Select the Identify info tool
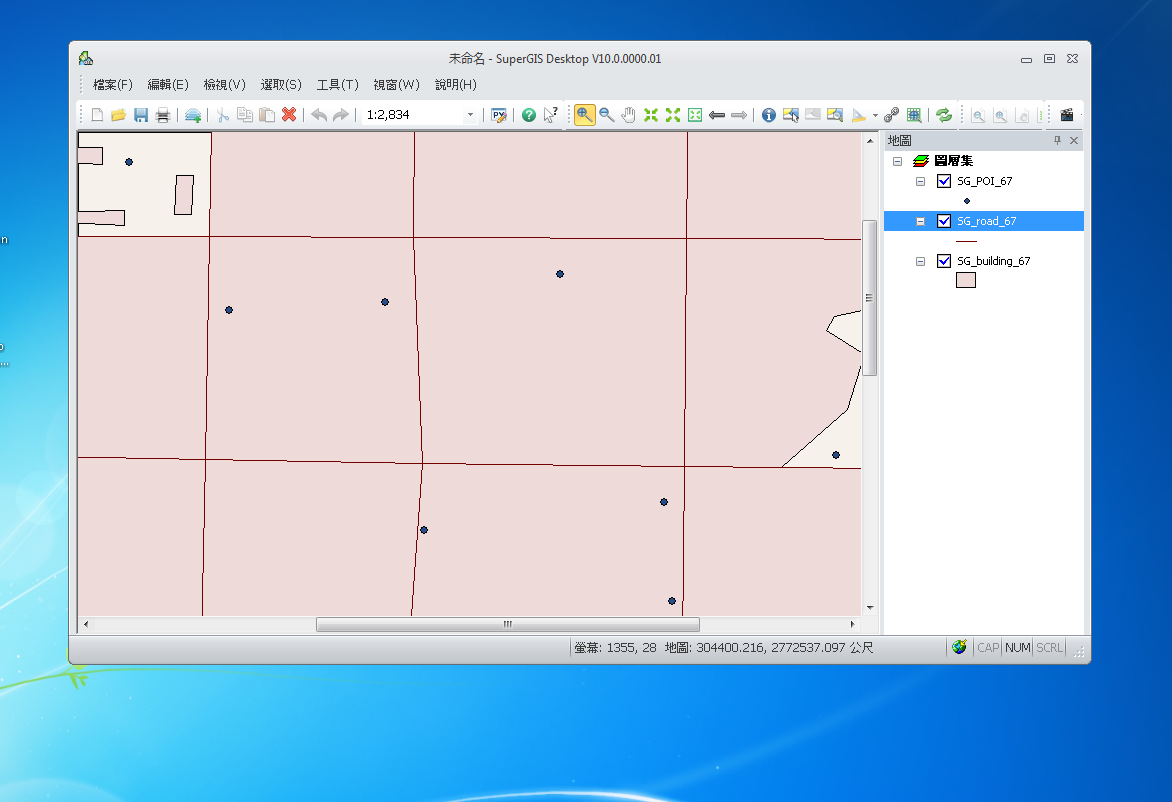This screenshot has width=1172, height=802. click(768, 115)
